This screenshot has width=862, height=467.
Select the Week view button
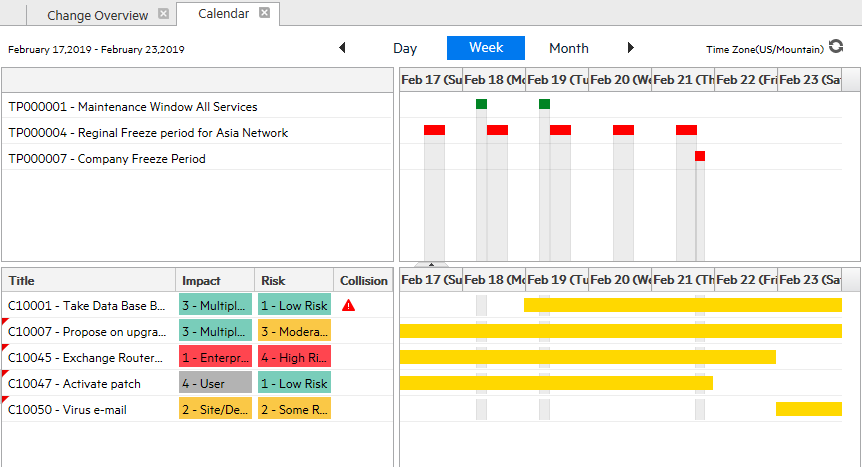point(486,48)
